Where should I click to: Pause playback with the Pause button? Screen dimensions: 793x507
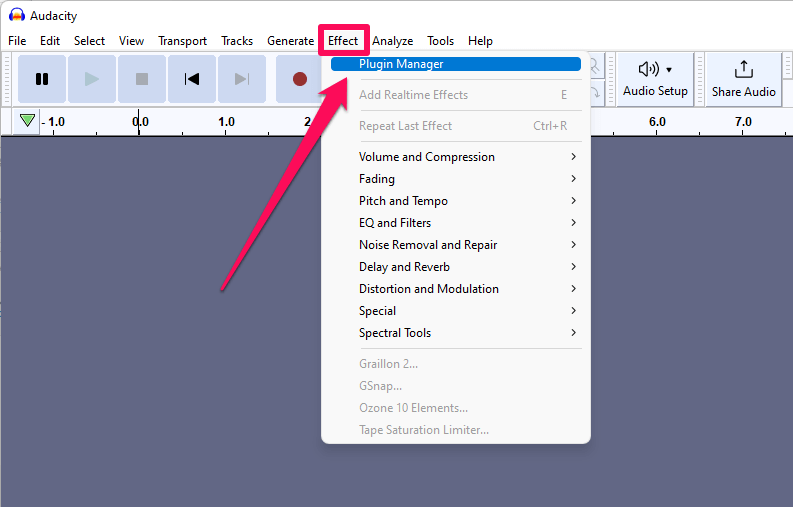42,79
